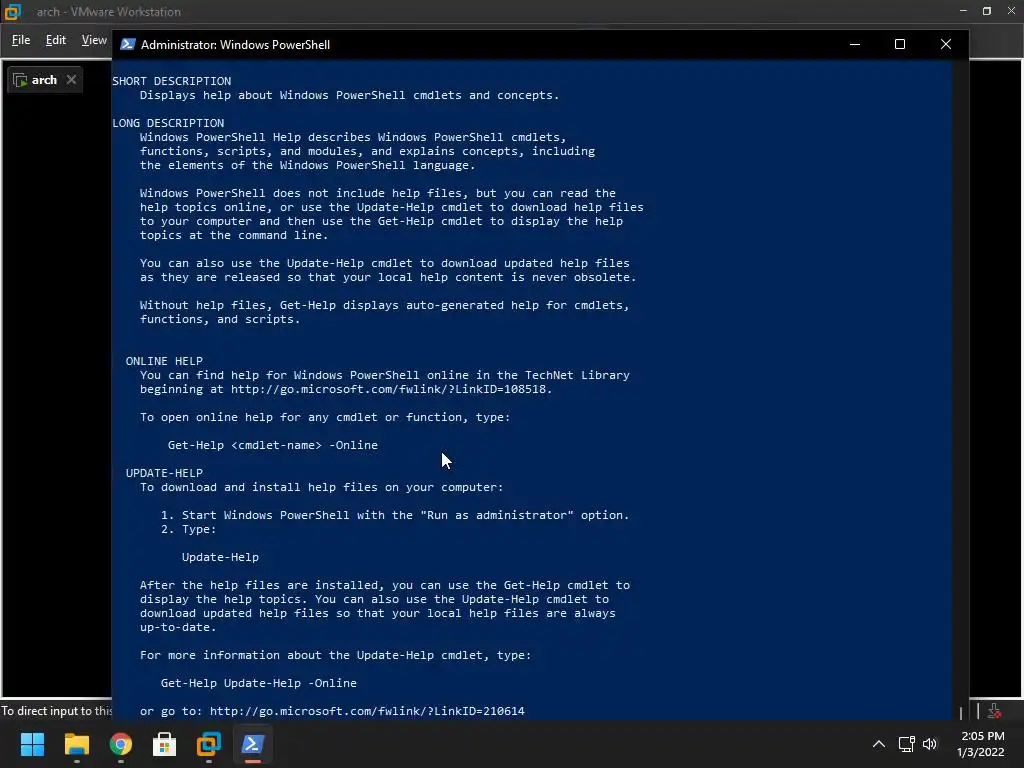Click the VMware Workstation logo icon
This screenshot has width=1024, height=768.
click(x=13, y=11)
